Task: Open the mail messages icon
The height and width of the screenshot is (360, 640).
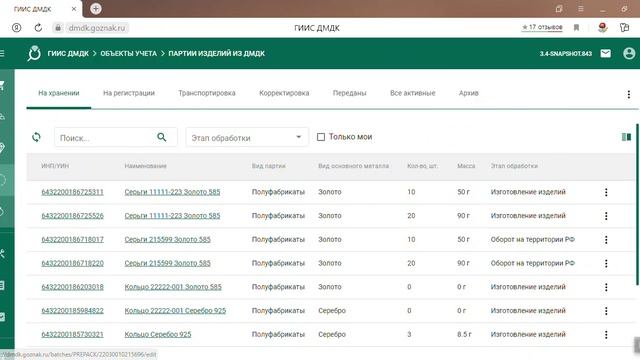Action: tap(606, 53)
